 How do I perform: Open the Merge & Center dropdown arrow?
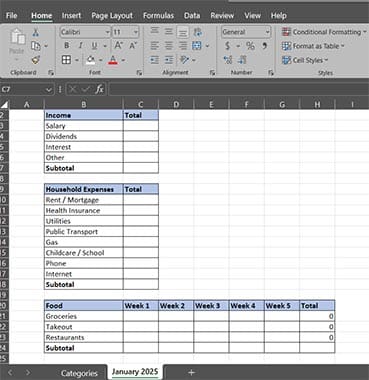pos(207,46)
